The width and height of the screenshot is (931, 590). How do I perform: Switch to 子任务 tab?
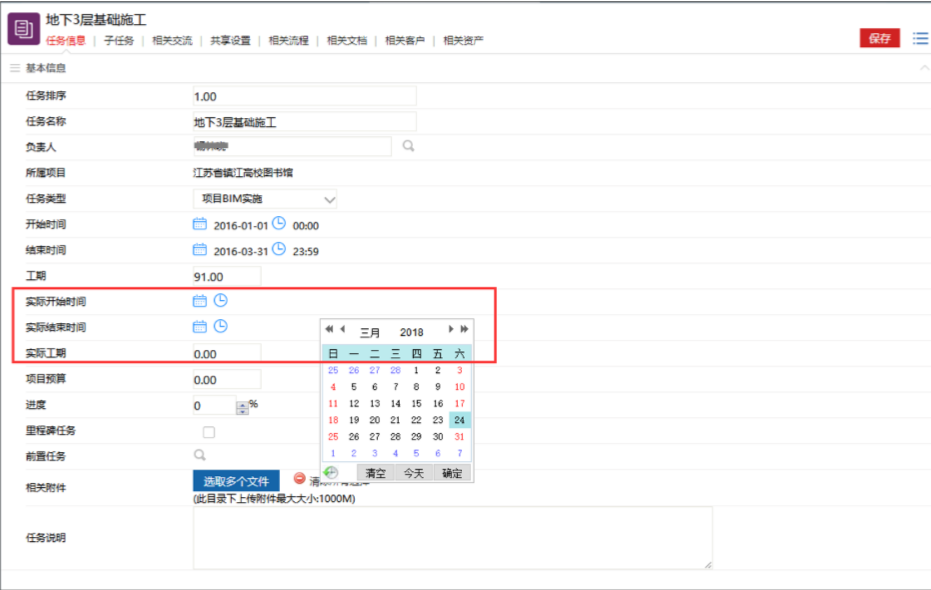click(x=119, y=40)
